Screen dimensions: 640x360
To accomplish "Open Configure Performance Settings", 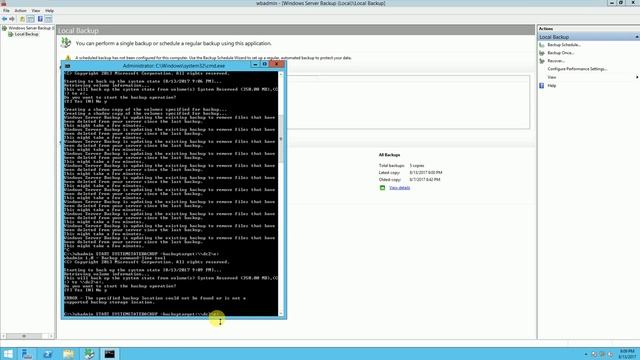I will click(577, 69).
